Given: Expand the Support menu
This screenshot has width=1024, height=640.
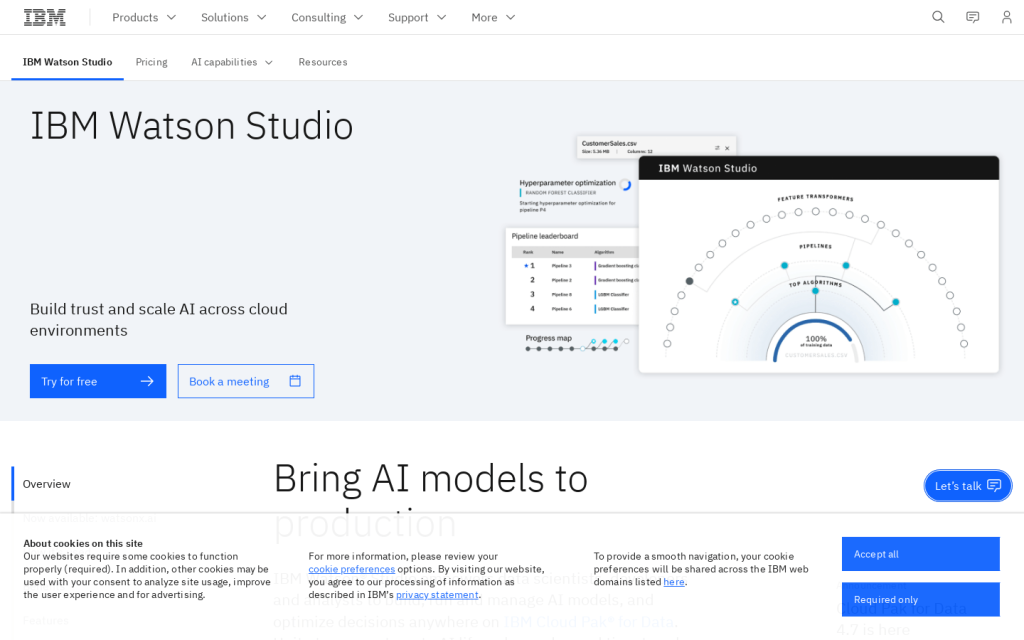Looking at the screenshot, I should (417, 17).
